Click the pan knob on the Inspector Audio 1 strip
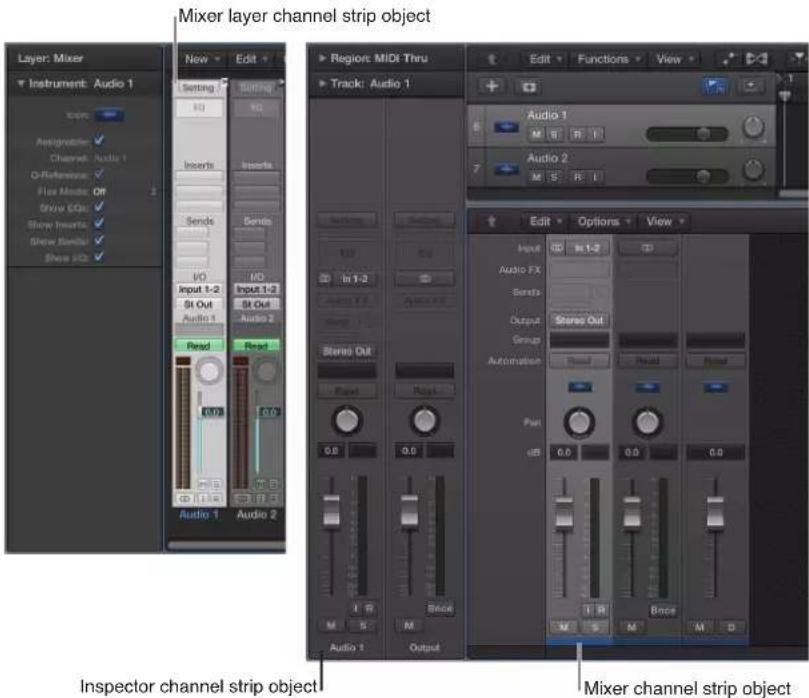809x698 pixels. coord(347,420)
